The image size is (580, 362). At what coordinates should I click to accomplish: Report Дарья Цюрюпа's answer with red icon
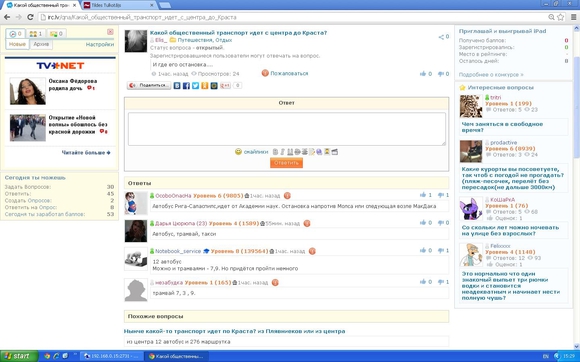[307, 223]
